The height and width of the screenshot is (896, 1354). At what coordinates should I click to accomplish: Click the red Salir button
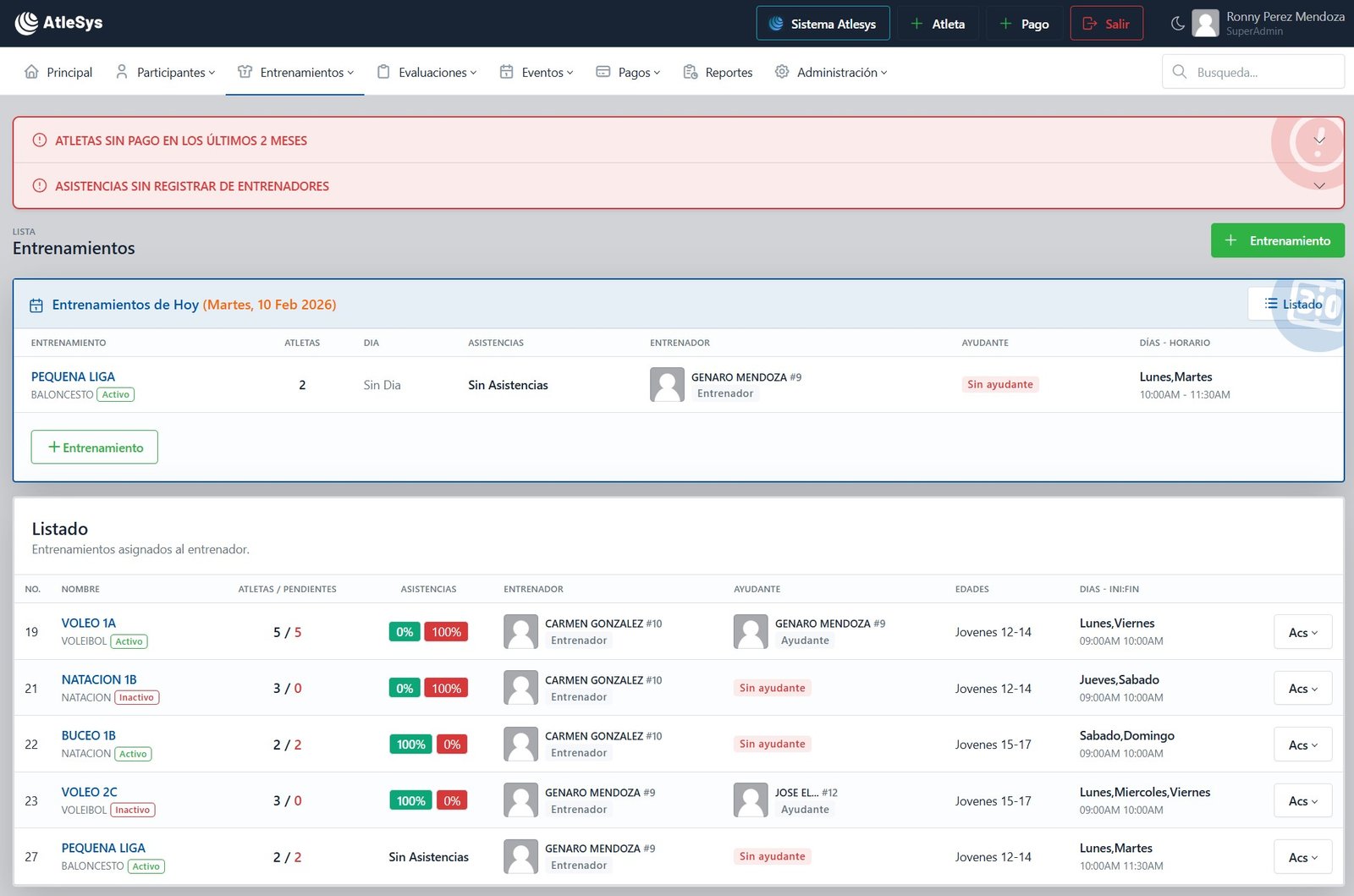pyautogui.click(x=1106, y=24)
